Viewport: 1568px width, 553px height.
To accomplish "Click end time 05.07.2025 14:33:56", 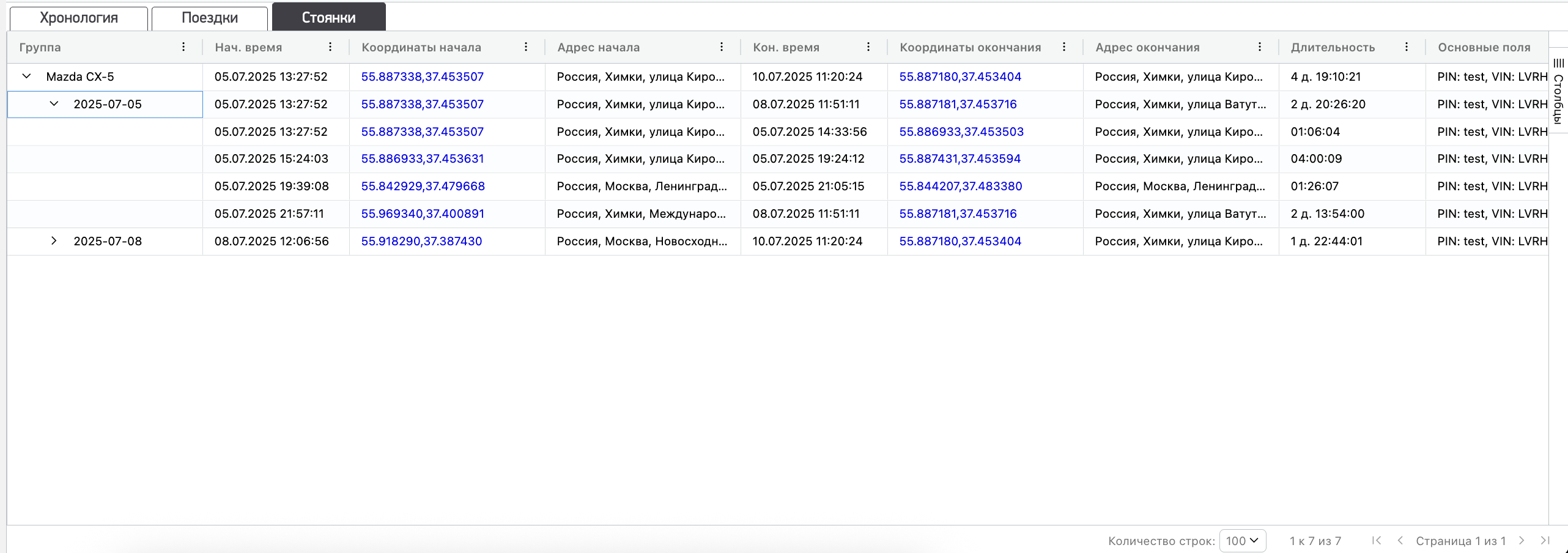I will [x=810, y=132].
